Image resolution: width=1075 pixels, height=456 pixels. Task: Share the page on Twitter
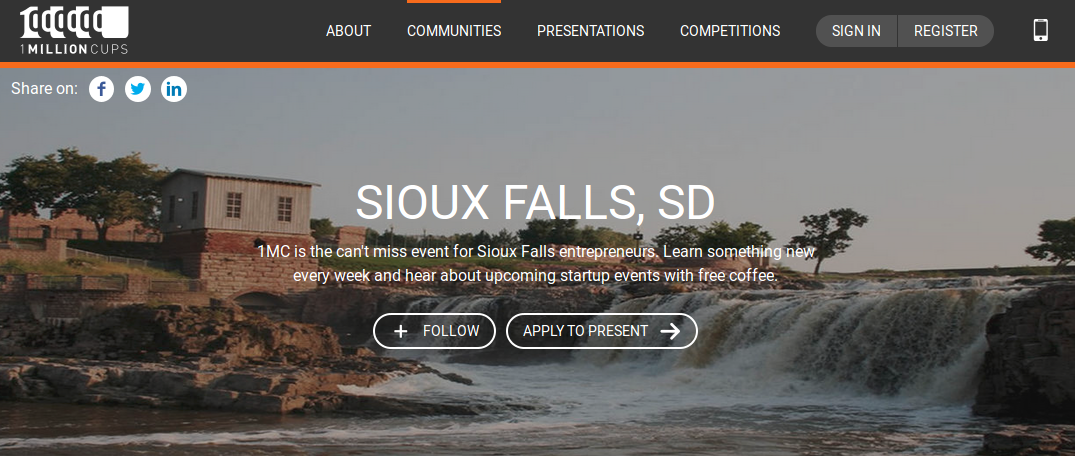point(138,89)
